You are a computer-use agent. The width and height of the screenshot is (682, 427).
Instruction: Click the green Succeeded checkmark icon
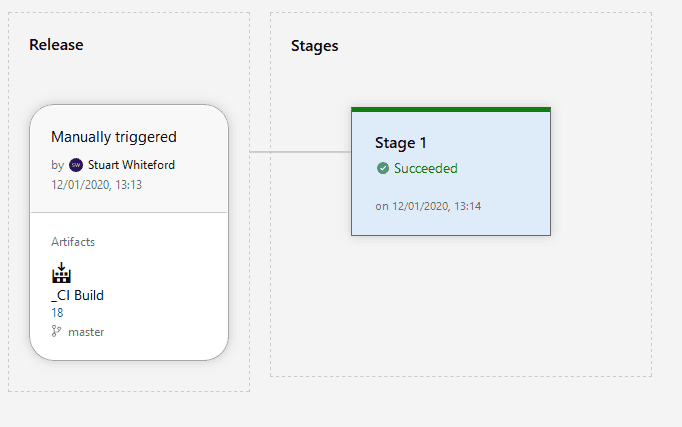point(383,169)
